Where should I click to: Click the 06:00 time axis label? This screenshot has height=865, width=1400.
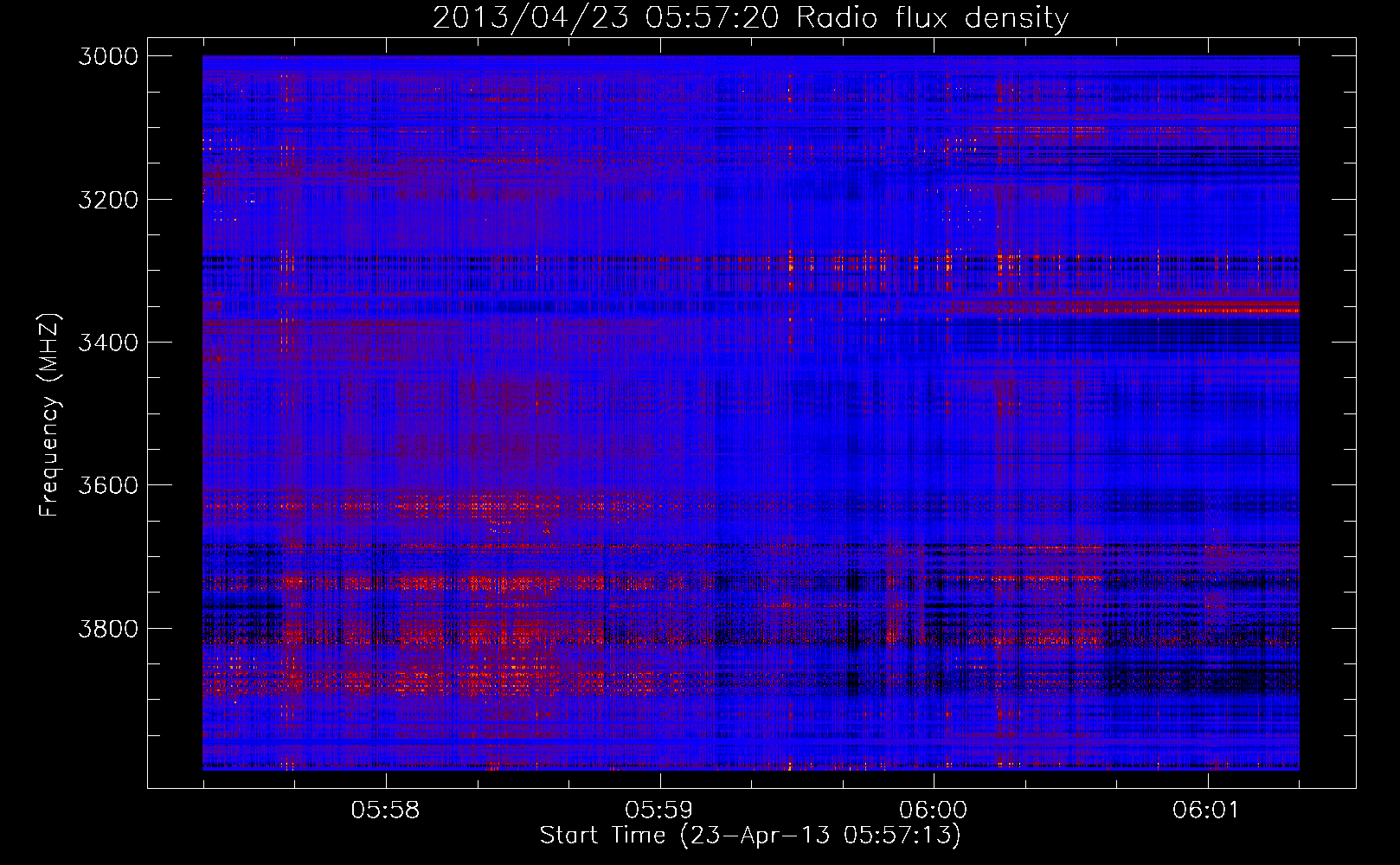click(x=933, y=811)
